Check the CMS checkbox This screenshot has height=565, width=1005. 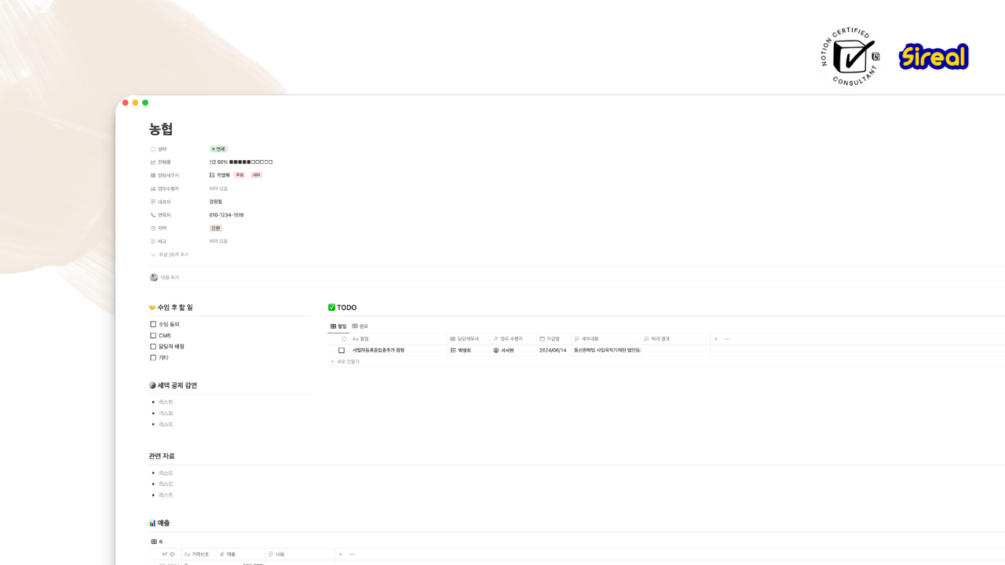tap(153, 335)
